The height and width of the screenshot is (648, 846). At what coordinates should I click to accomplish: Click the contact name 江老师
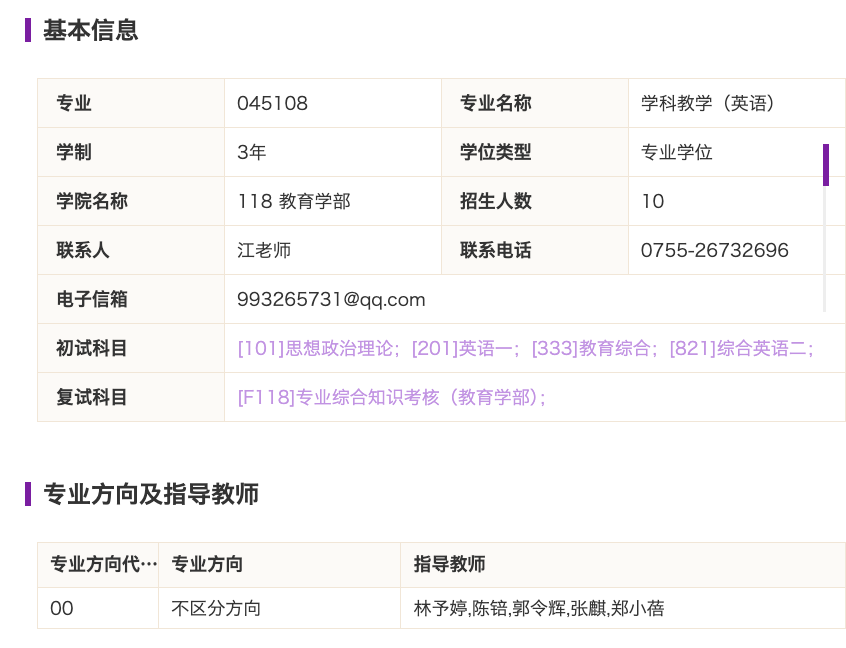tap(264, 250)
